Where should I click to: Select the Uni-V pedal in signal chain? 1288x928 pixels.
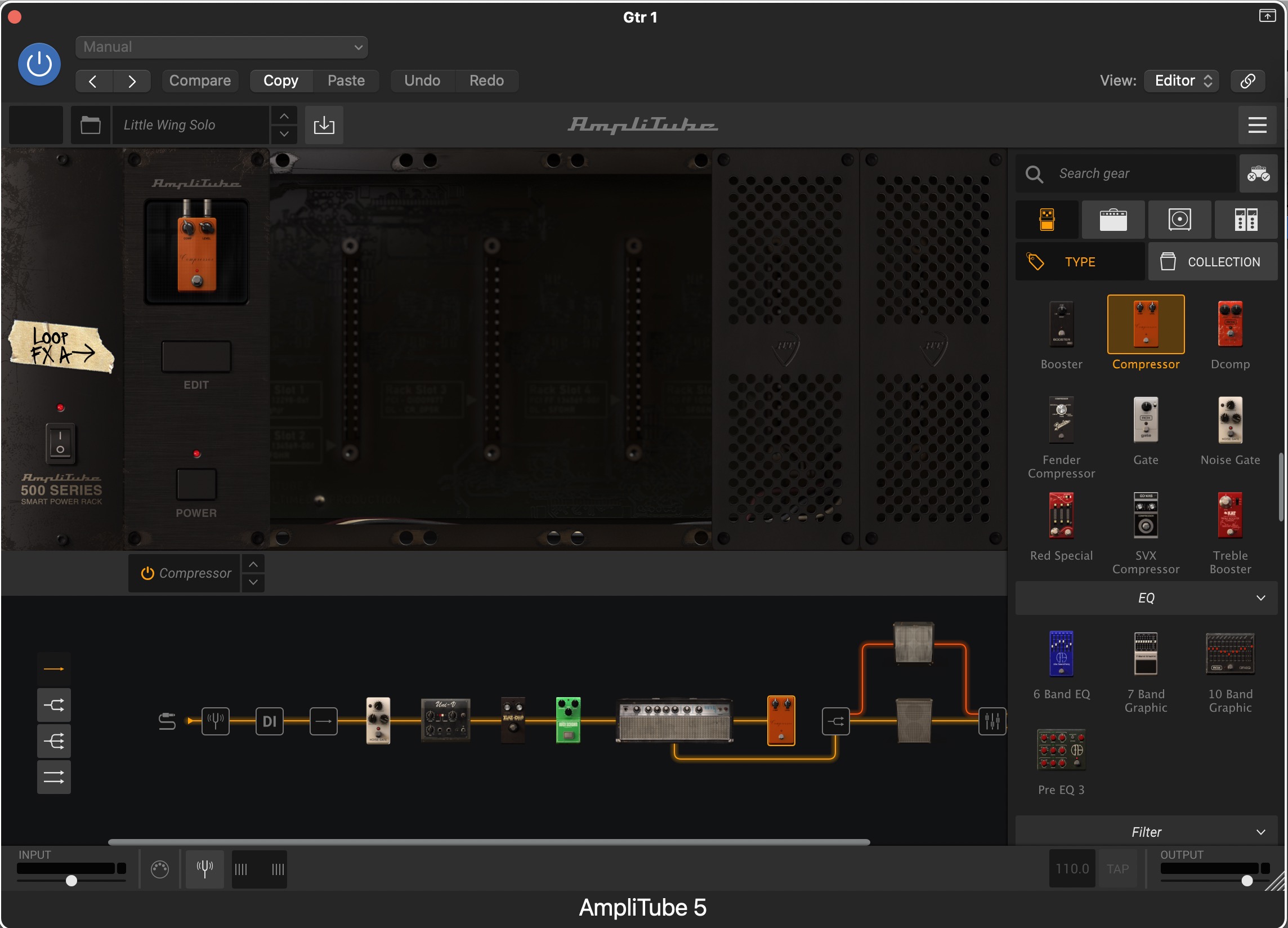446,720
